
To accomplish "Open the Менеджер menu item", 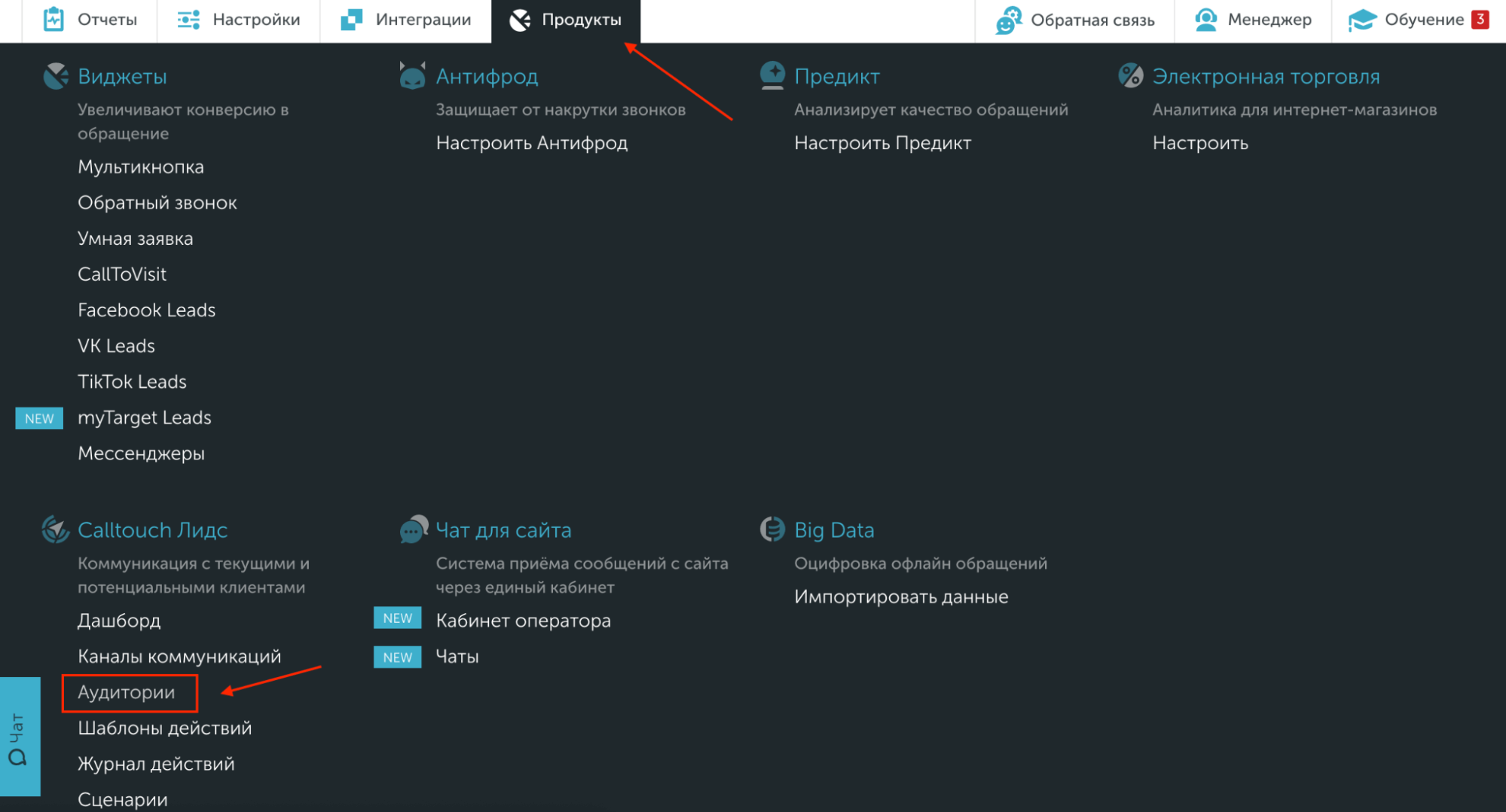I will click(x=1253, y=20).
